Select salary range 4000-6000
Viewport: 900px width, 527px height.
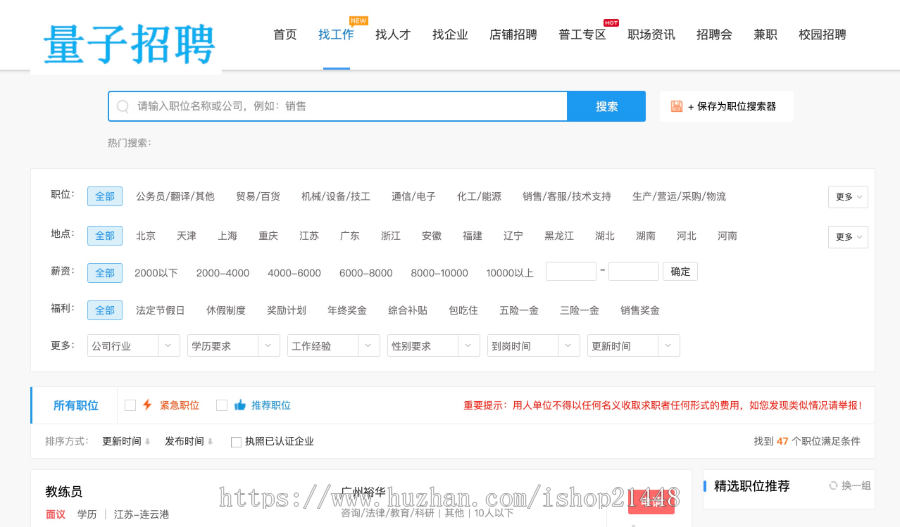pos(294,273)
